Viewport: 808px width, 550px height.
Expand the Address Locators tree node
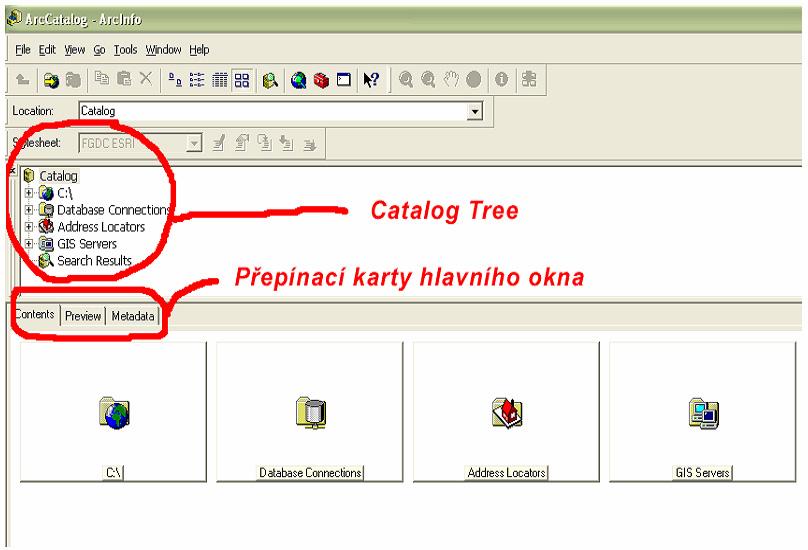coord(29,227)
